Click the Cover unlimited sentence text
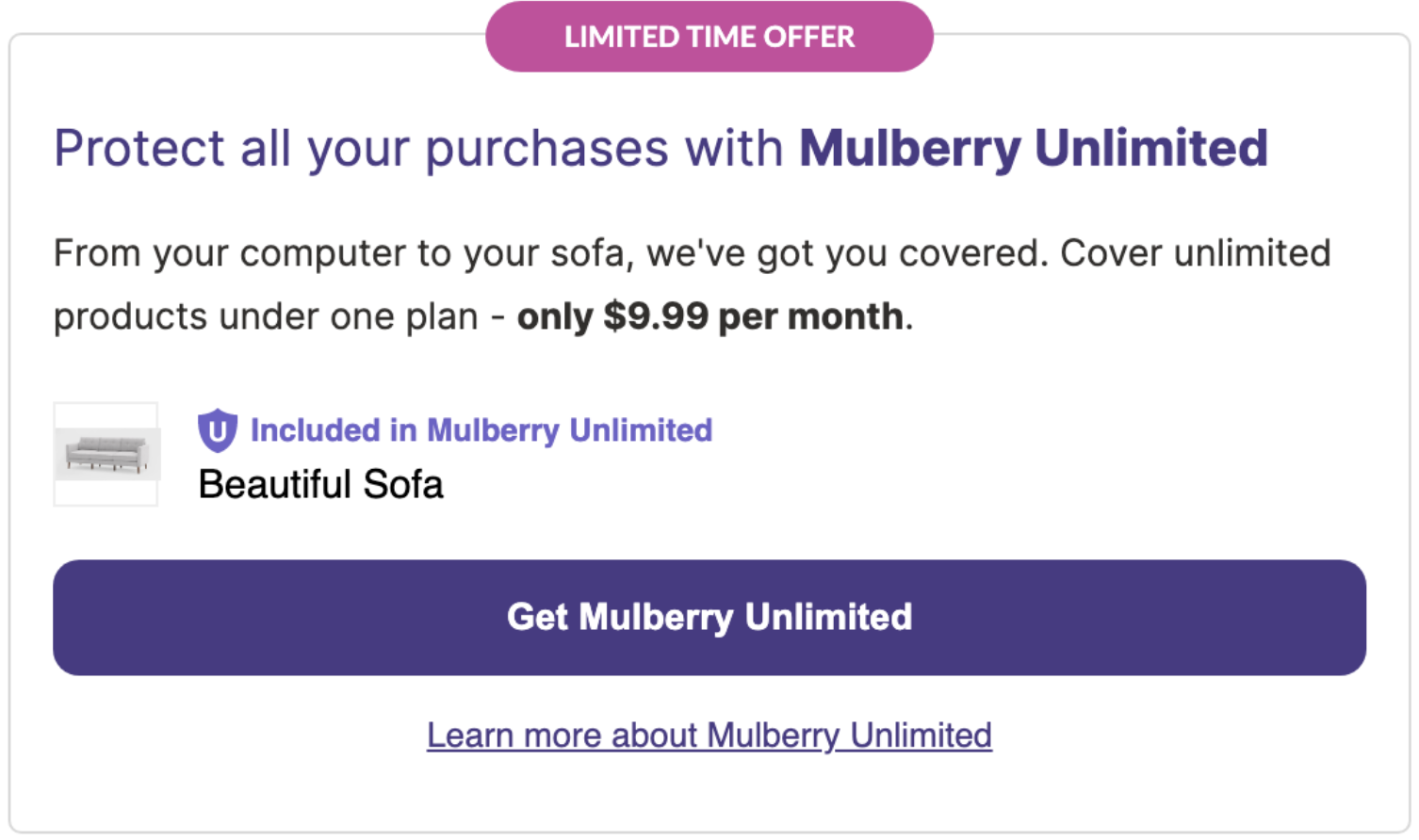This screenshot has width=1419, height=840. pyautogui.click(x=1195, y=253)
